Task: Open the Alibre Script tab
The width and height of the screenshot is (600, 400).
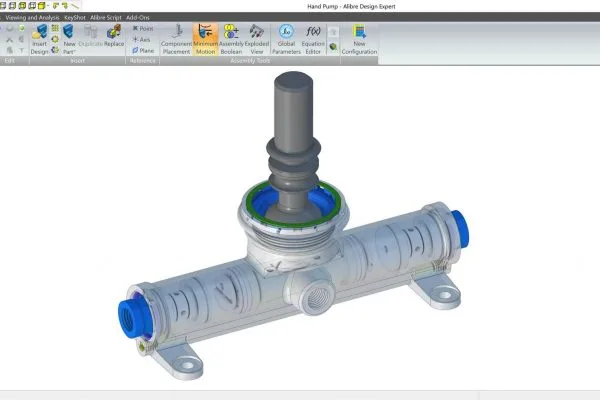Action: click(106, 18)
